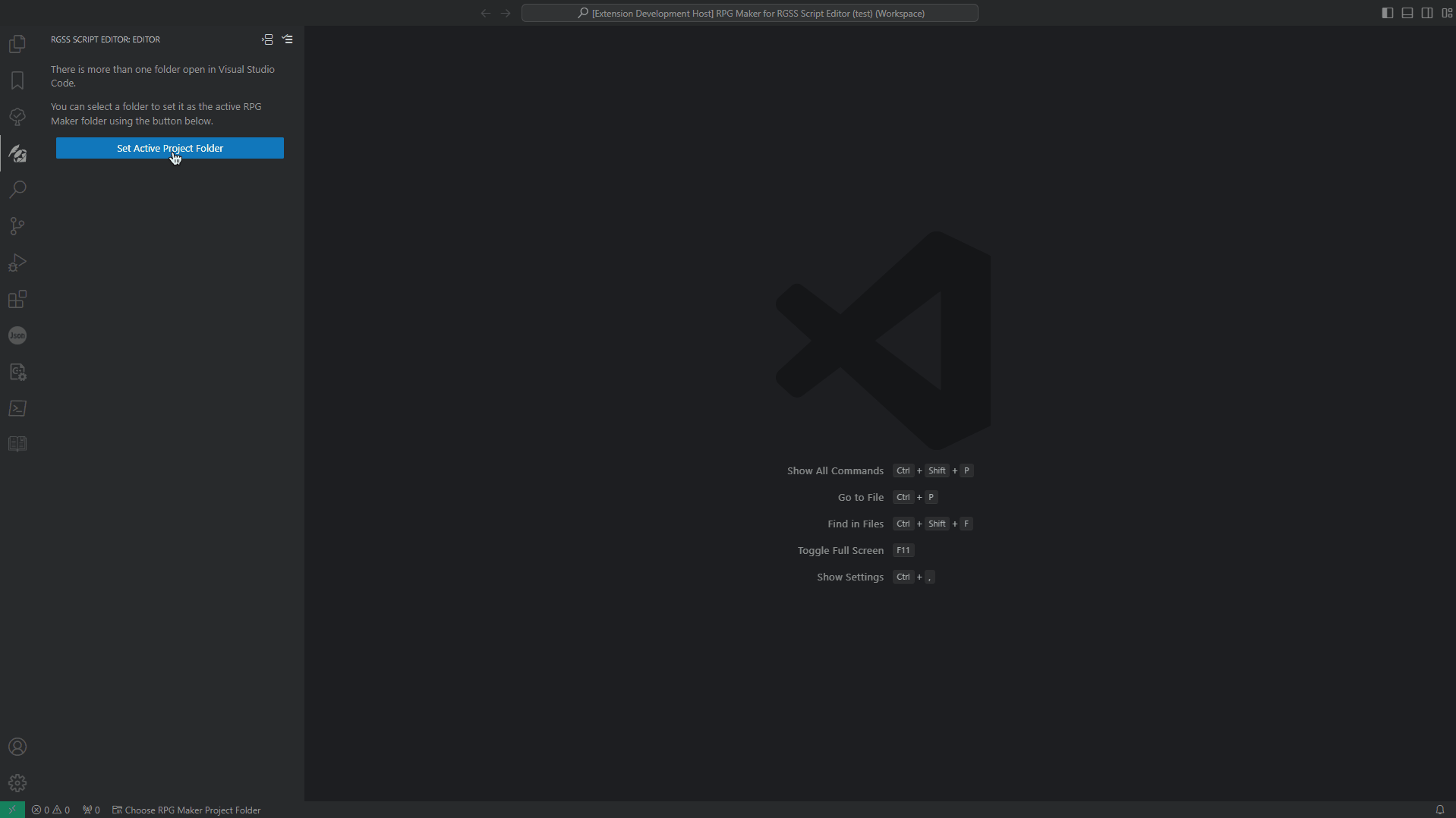
Task: Toggle primary side bar visibility
Action: (1388, 13)
